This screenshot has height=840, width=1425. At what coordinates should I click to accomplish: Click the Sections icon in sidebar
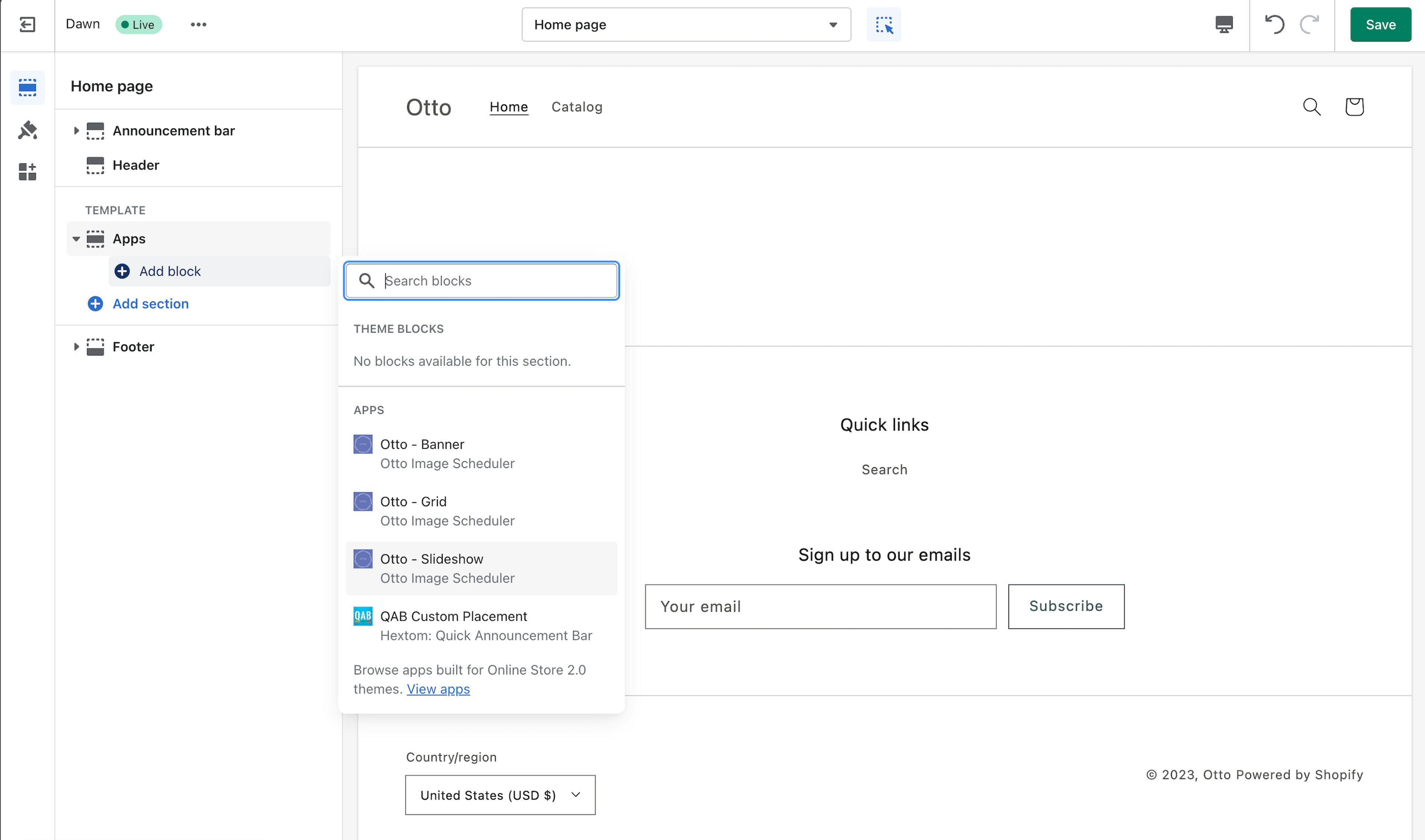27,87
